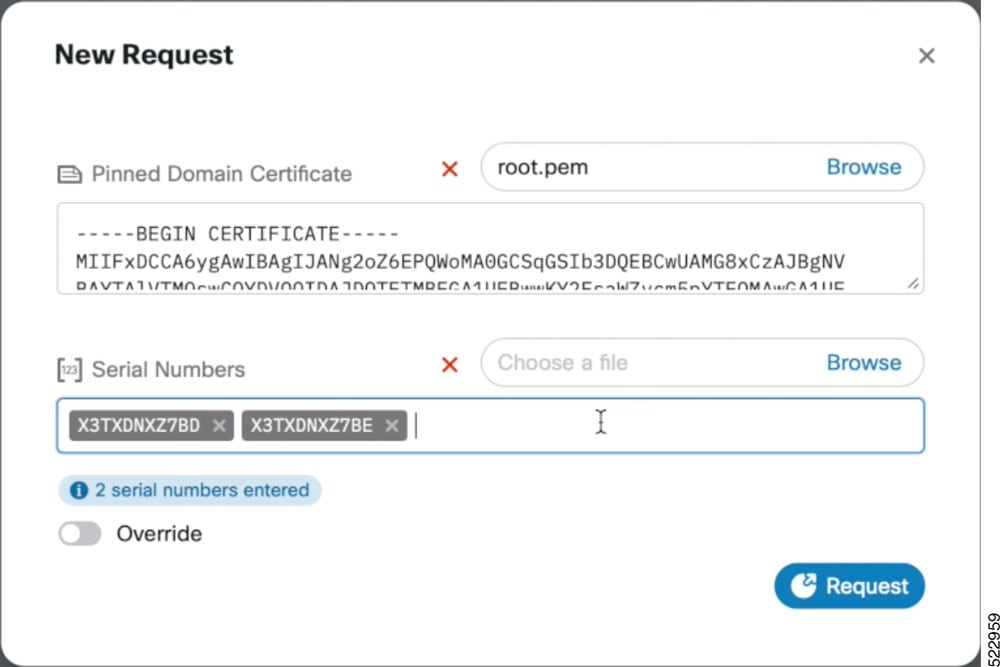The height and width of the screenshot is (667, 1000).
Task: Toggle Override off after enabling
Action: (80, 534)
